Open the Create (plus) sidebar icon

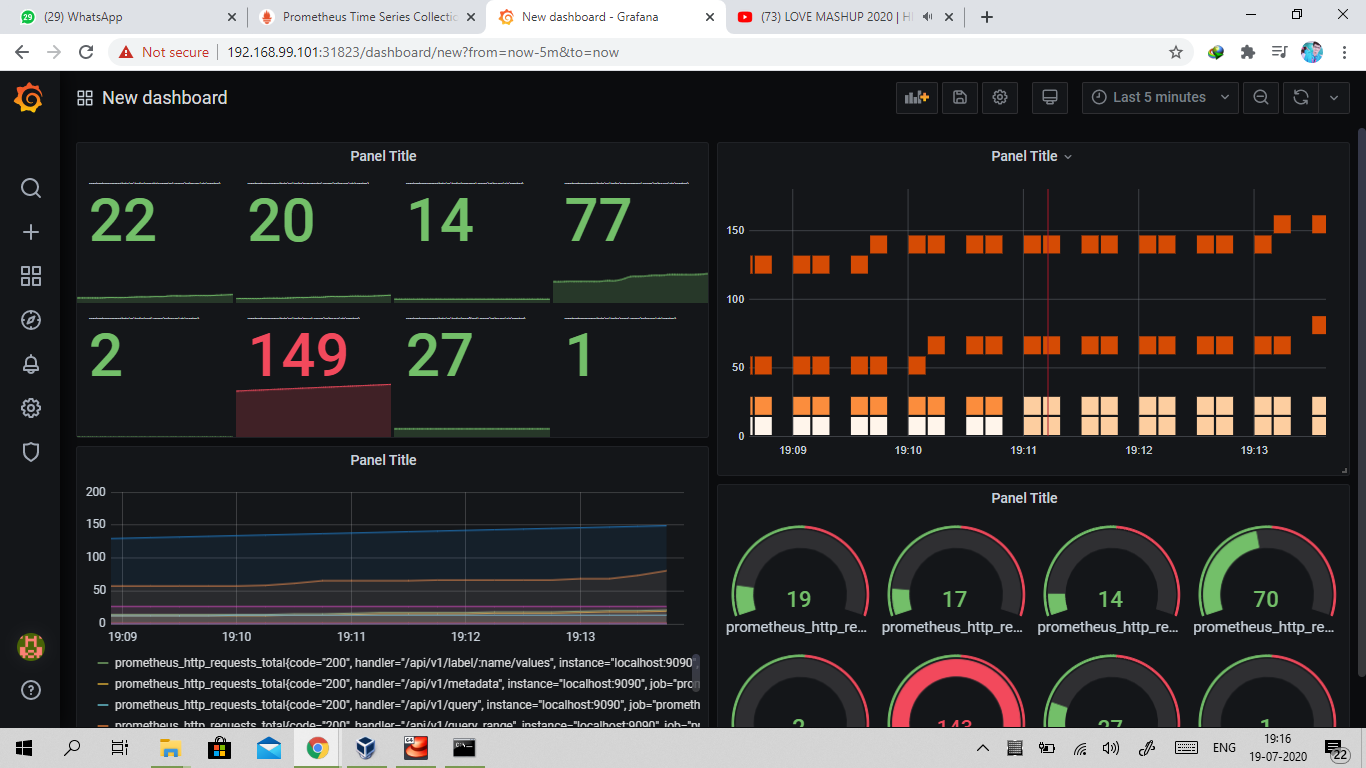[x=30, y=232]
